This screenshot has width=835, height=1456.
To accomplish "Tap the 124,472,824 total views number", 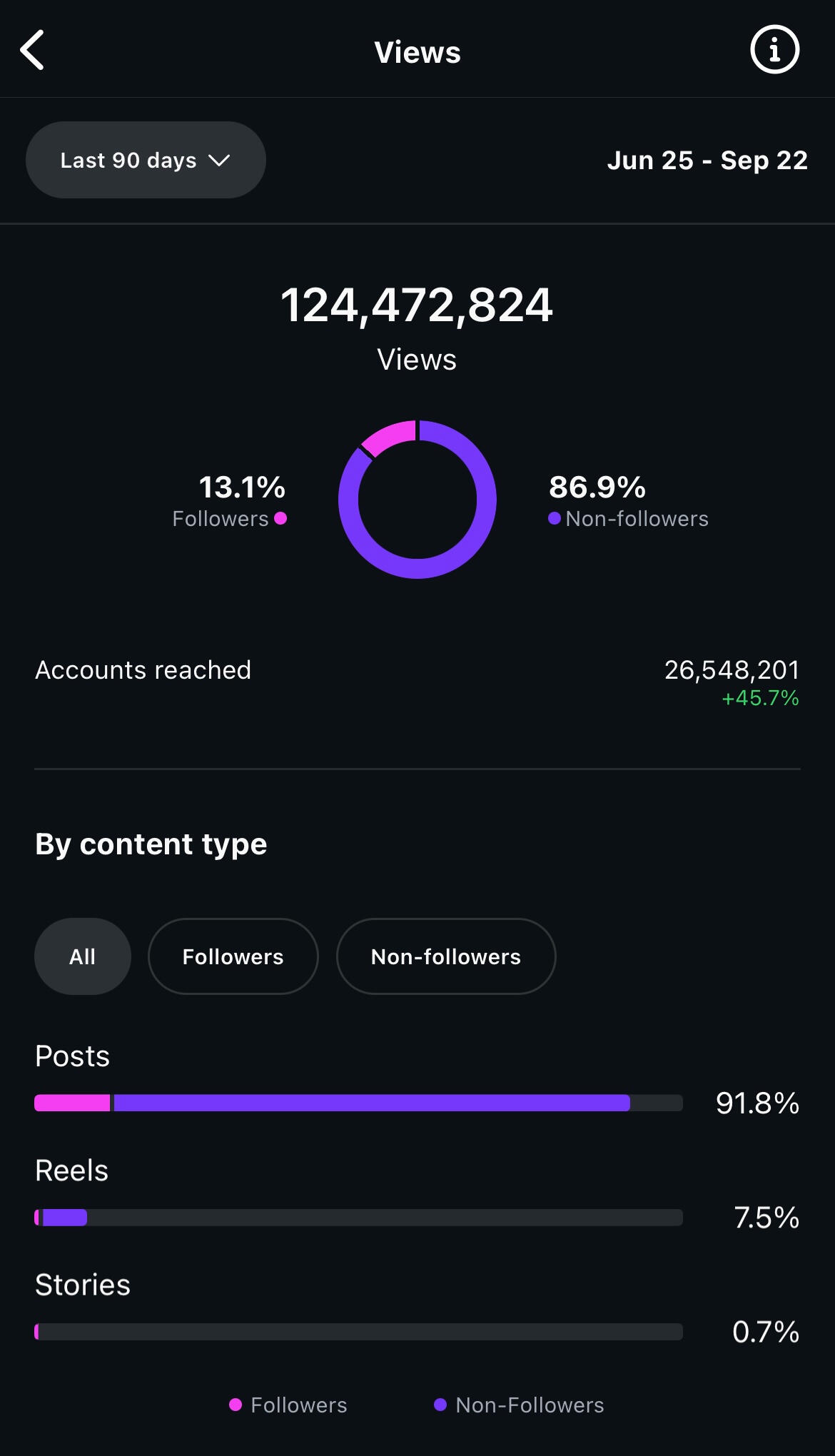I will 417,305.
